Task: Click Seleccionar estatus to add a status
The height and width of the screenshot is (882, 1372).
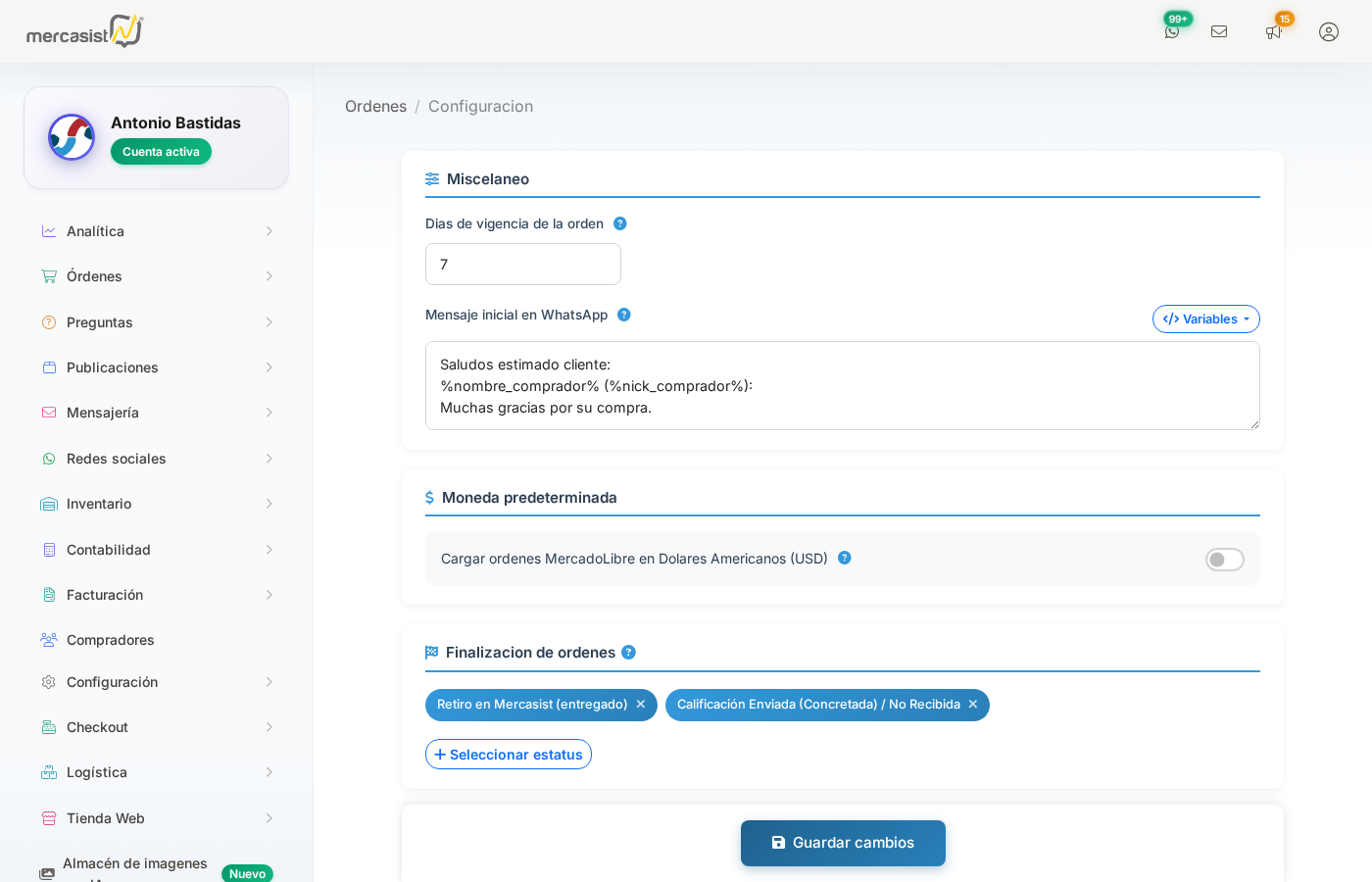Action: [508, 754]
